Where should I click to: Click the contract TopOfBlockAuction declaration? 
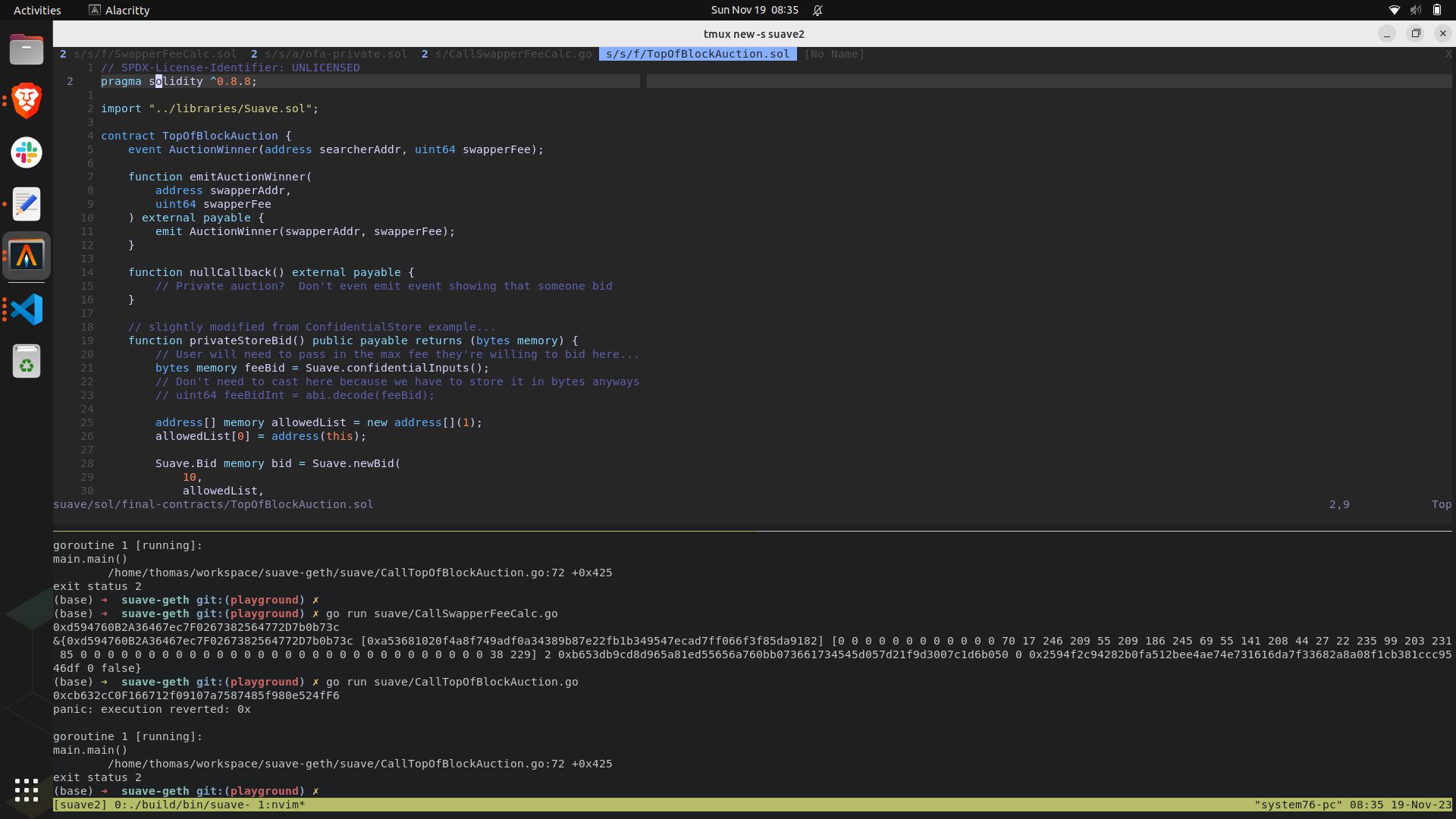point(196,136)
